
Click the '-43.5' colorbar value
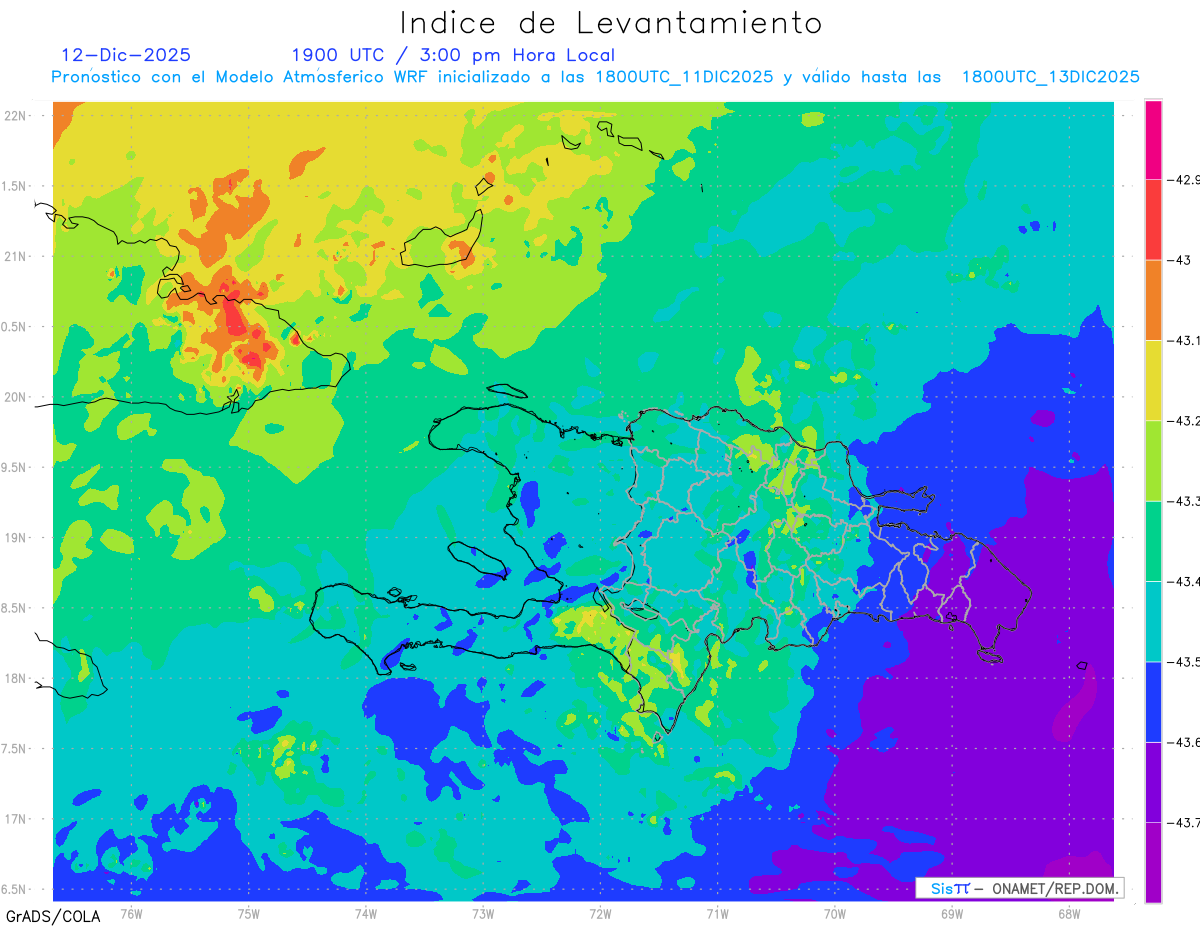pos(1184,662)
